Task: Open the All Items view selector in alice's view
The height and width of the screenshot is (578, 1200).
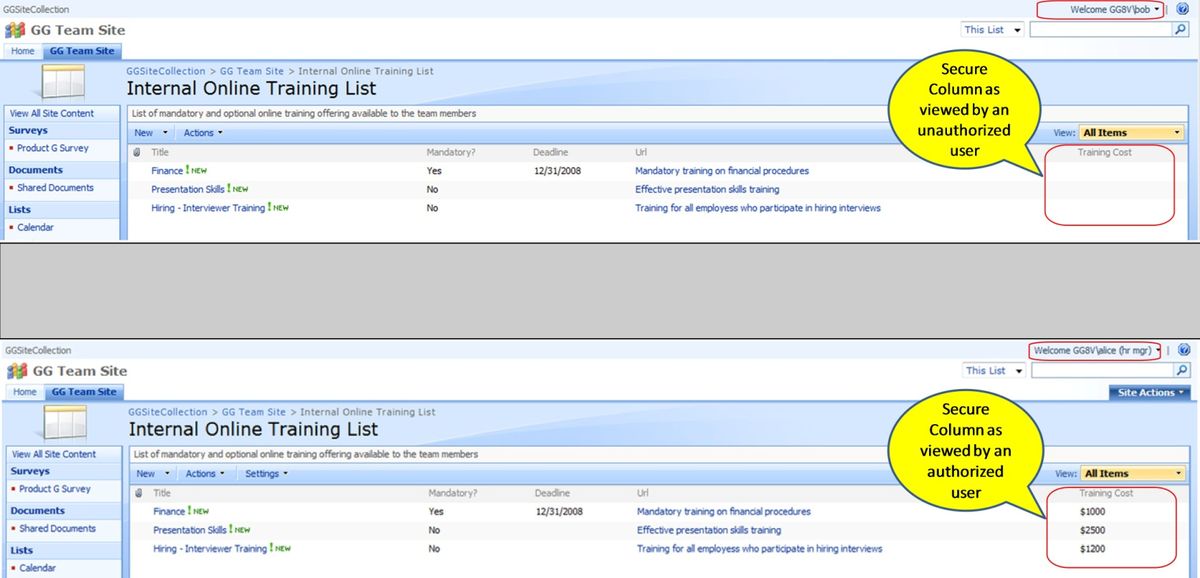Action: click(x=1132, y=474)
